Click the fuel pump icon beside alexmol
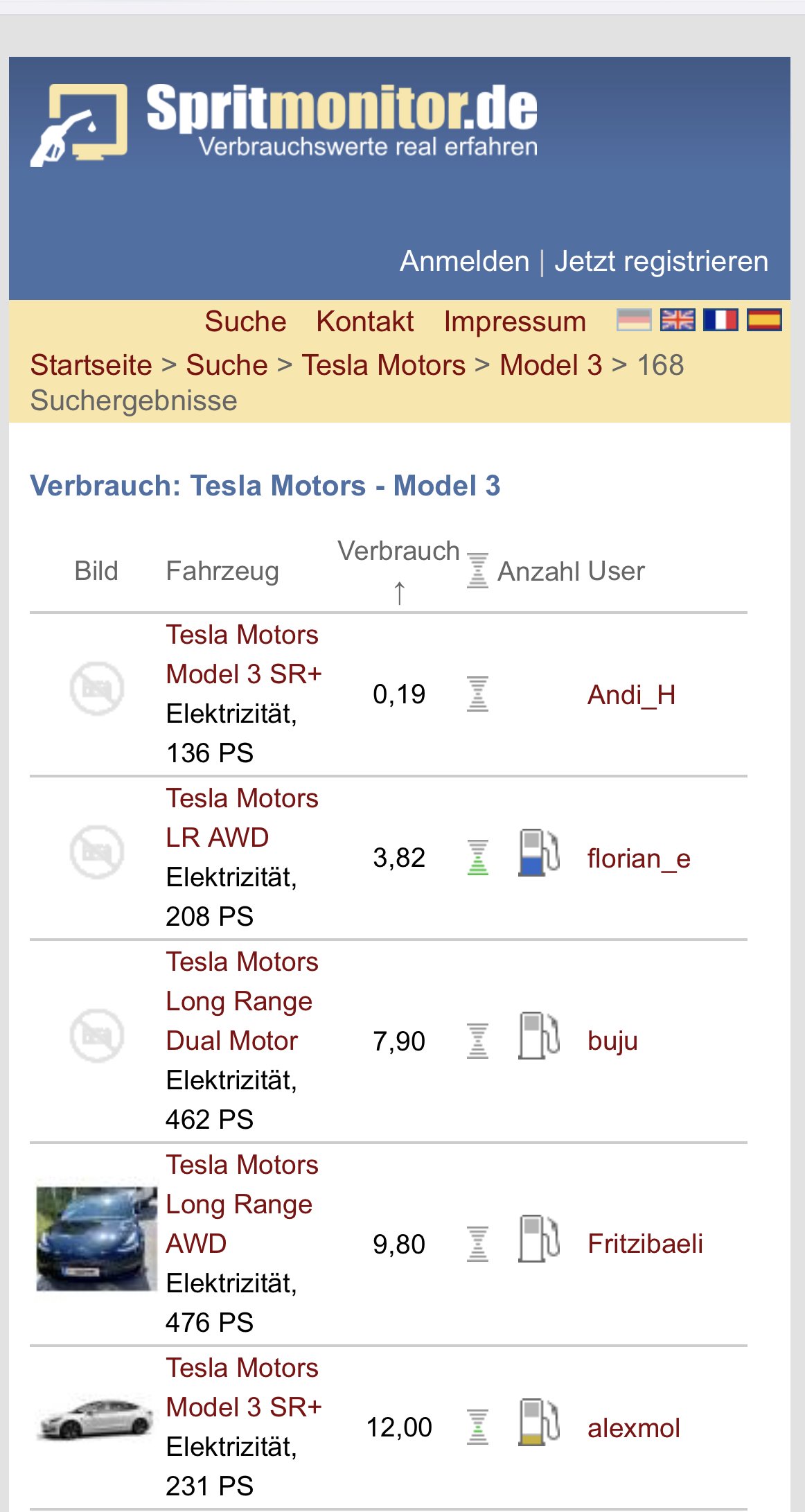Viewport: 805px width, 1512px height. pyautogui.click(x=539, y=1422)
